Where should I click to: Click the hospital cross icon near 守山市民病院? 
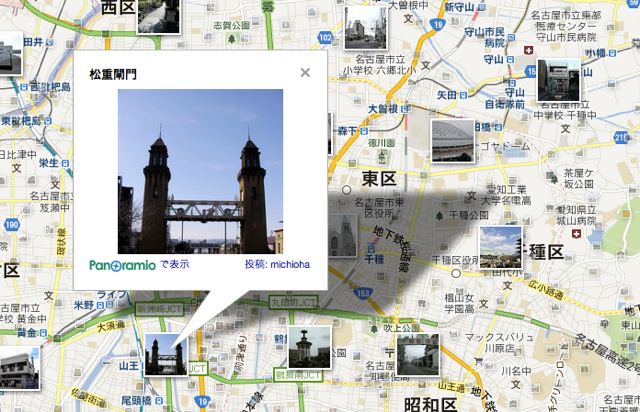529,50
